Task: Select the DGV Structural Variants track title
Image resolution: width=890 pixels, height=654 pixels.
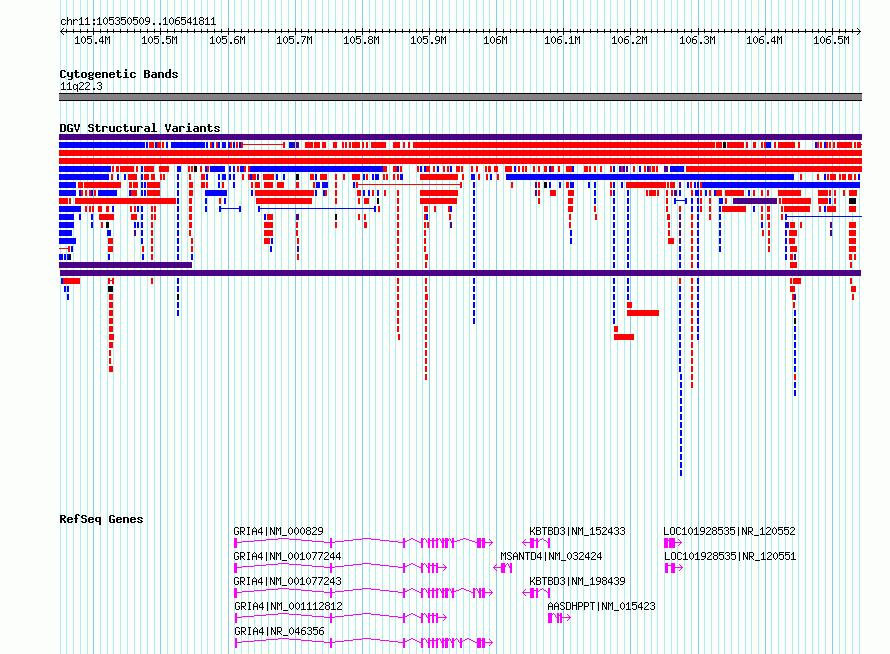Action: coord(140,128)
